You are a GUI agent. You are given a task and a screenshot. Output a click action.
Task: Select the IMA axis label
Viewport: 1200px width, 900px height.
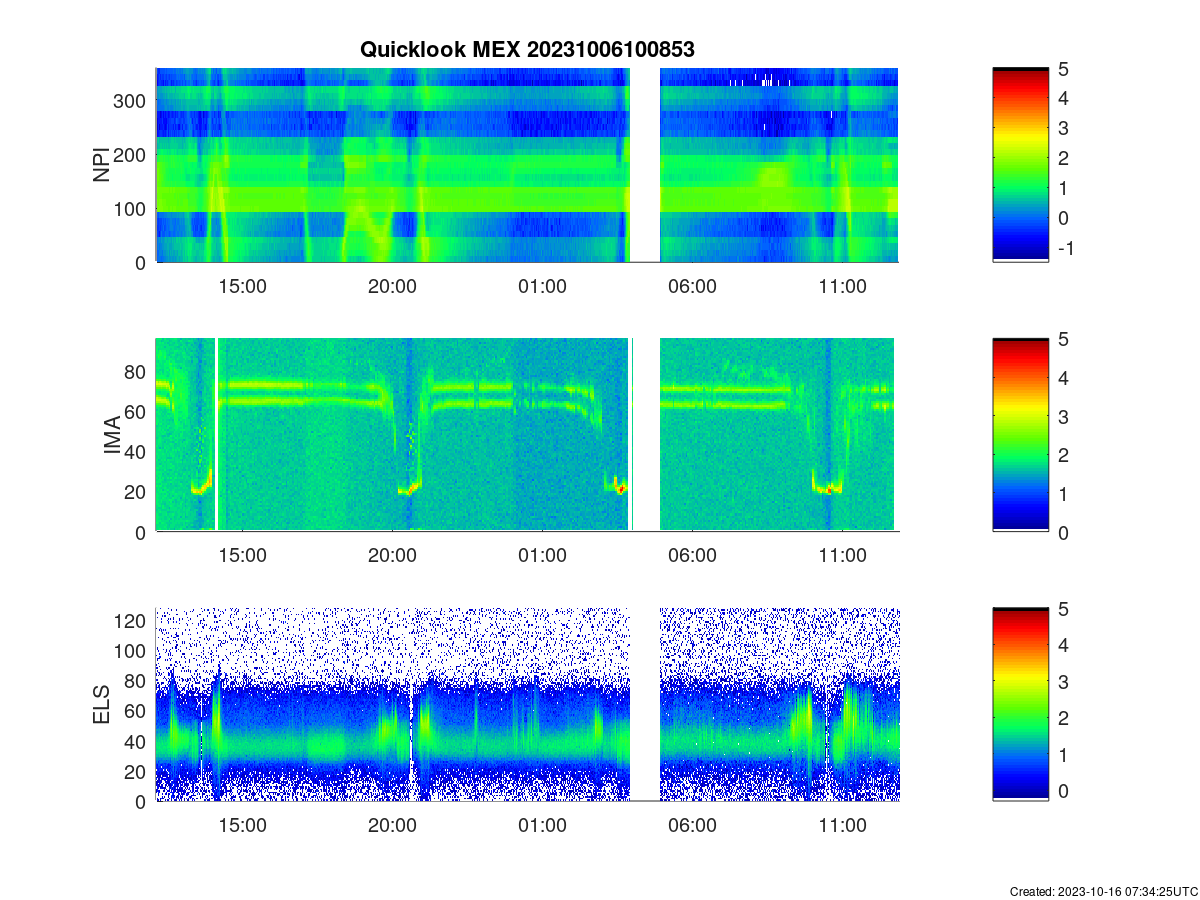112,436
